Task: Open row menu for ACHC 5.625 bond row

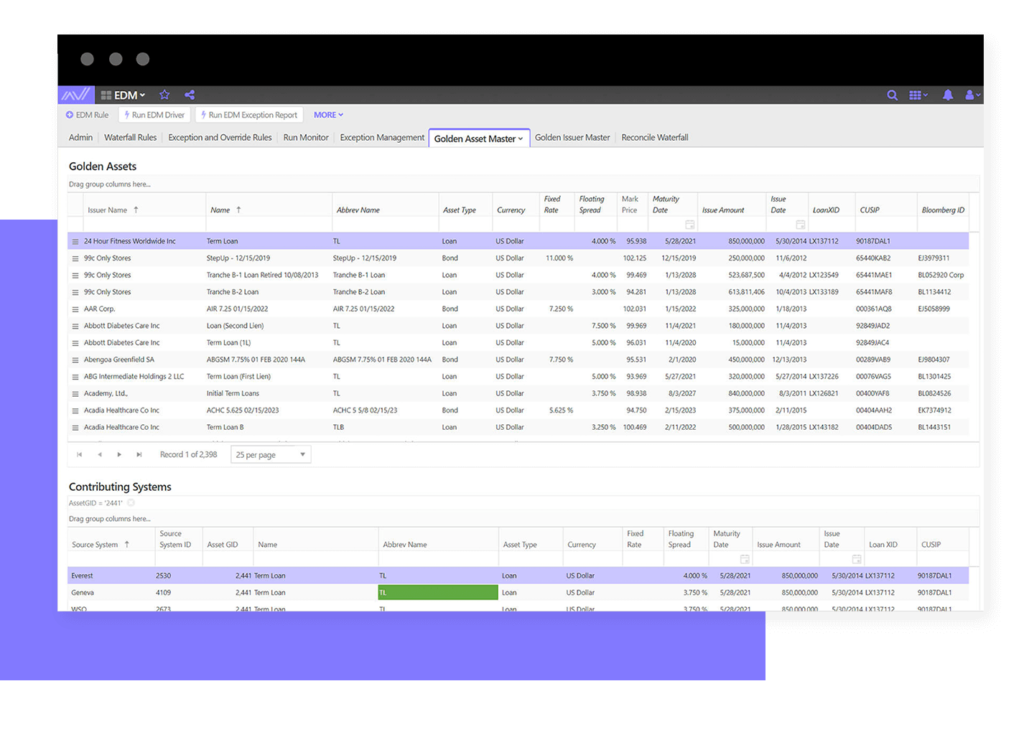Action: pyautogui.click(x=75, y=411)
